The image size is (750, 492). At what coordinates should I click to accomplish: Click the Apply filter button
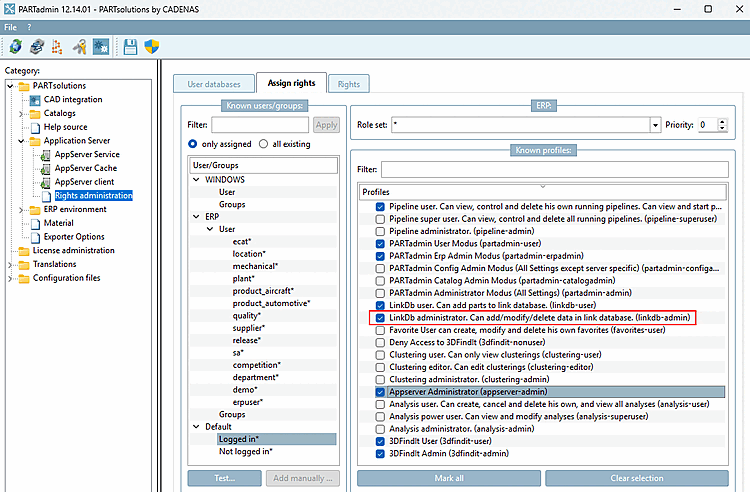tap(327, 125)
